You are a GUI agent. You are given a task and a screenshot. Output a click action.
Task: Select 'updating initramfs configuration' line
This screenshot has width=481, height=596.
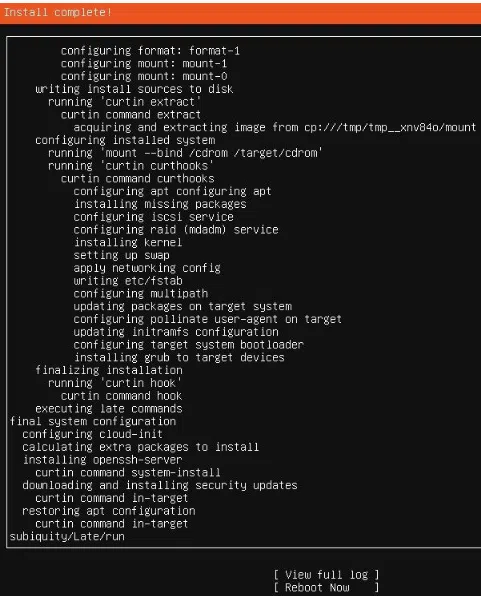click(176, 332)
